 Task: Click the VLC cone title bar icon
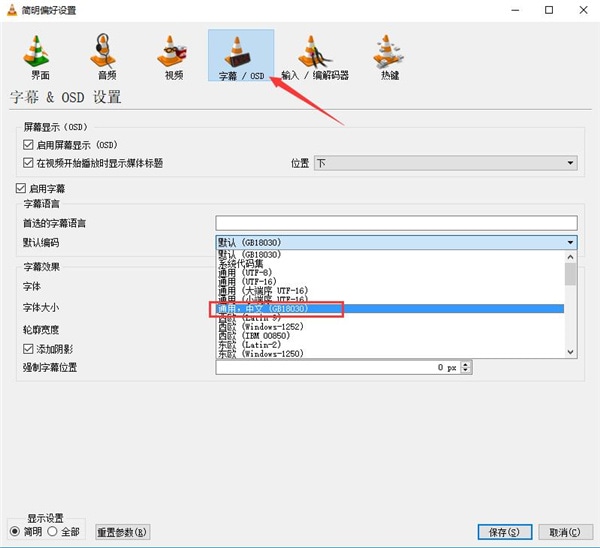(12, 10)
